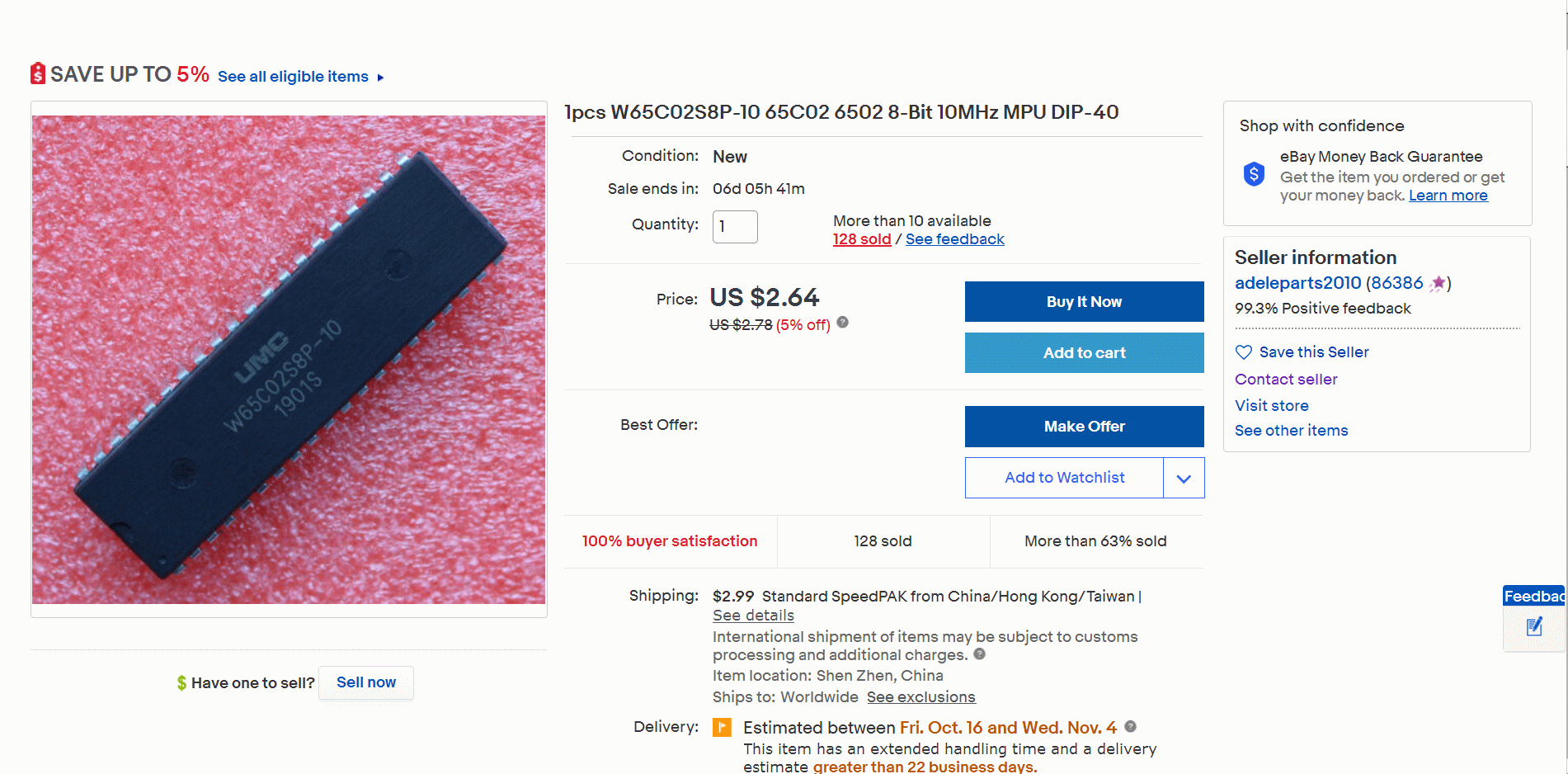Click the delivery estimate help icon
Screen dimensions: 1568x774
click(1130, 727)
